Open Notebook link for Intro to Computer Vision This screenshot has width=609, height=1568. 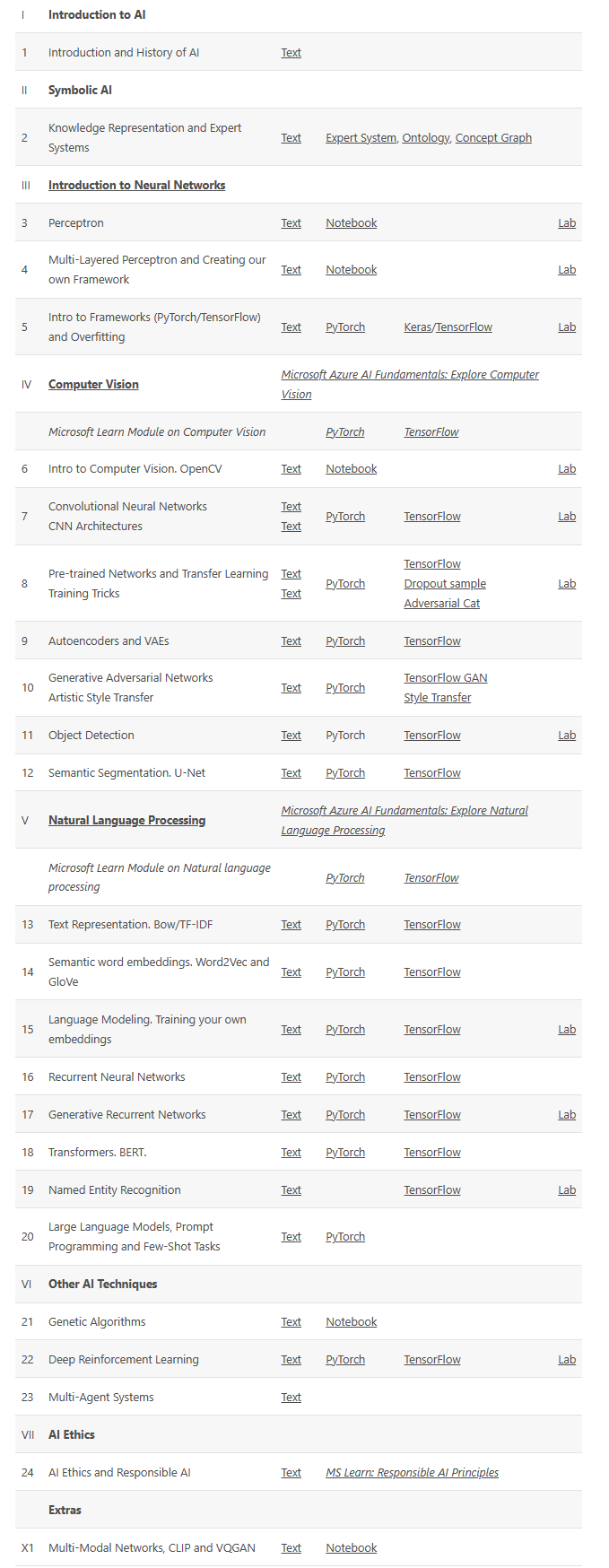point(351,469)
